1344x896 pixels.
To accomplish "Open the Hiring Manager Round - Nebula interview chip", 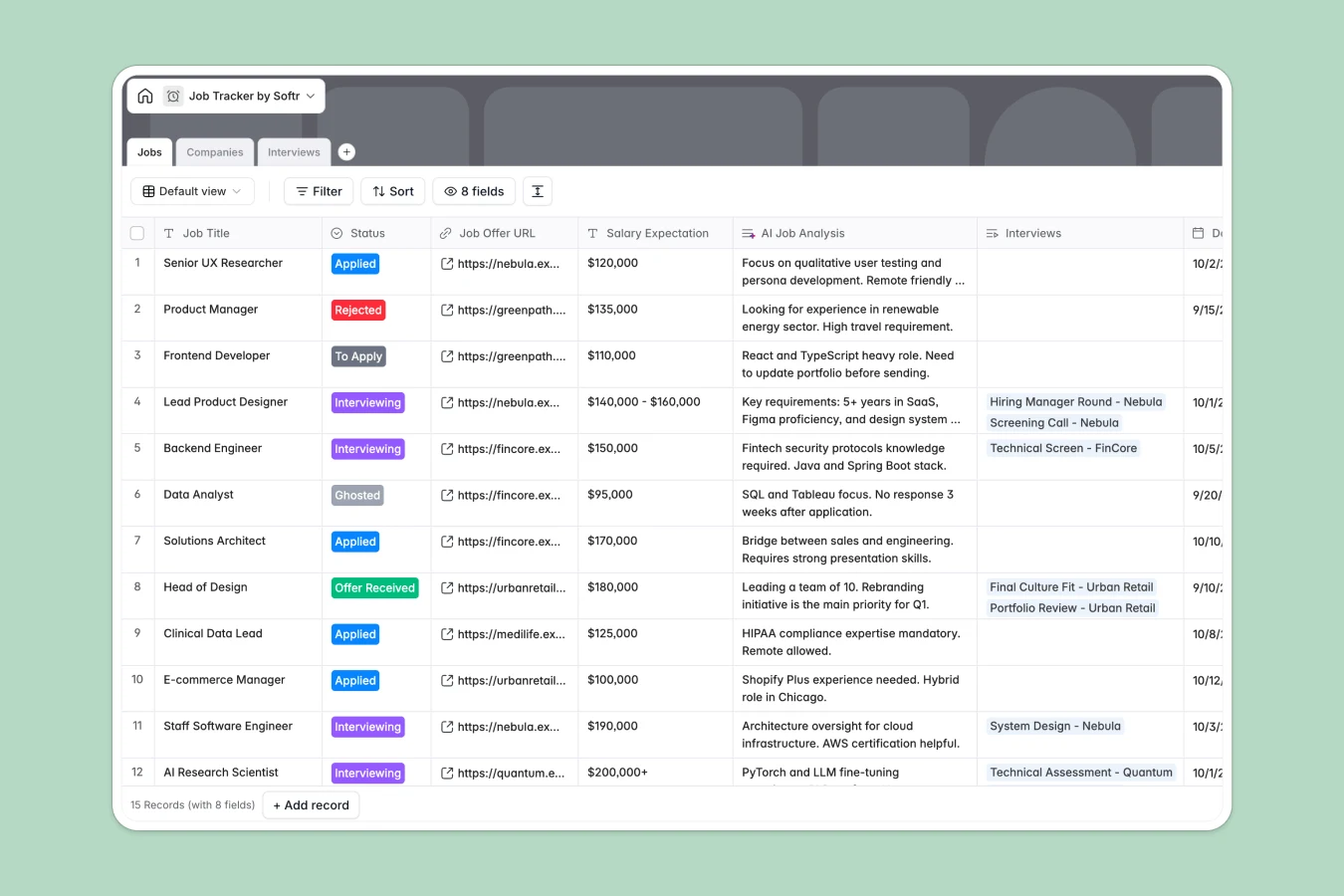I will pos(1075,401).
